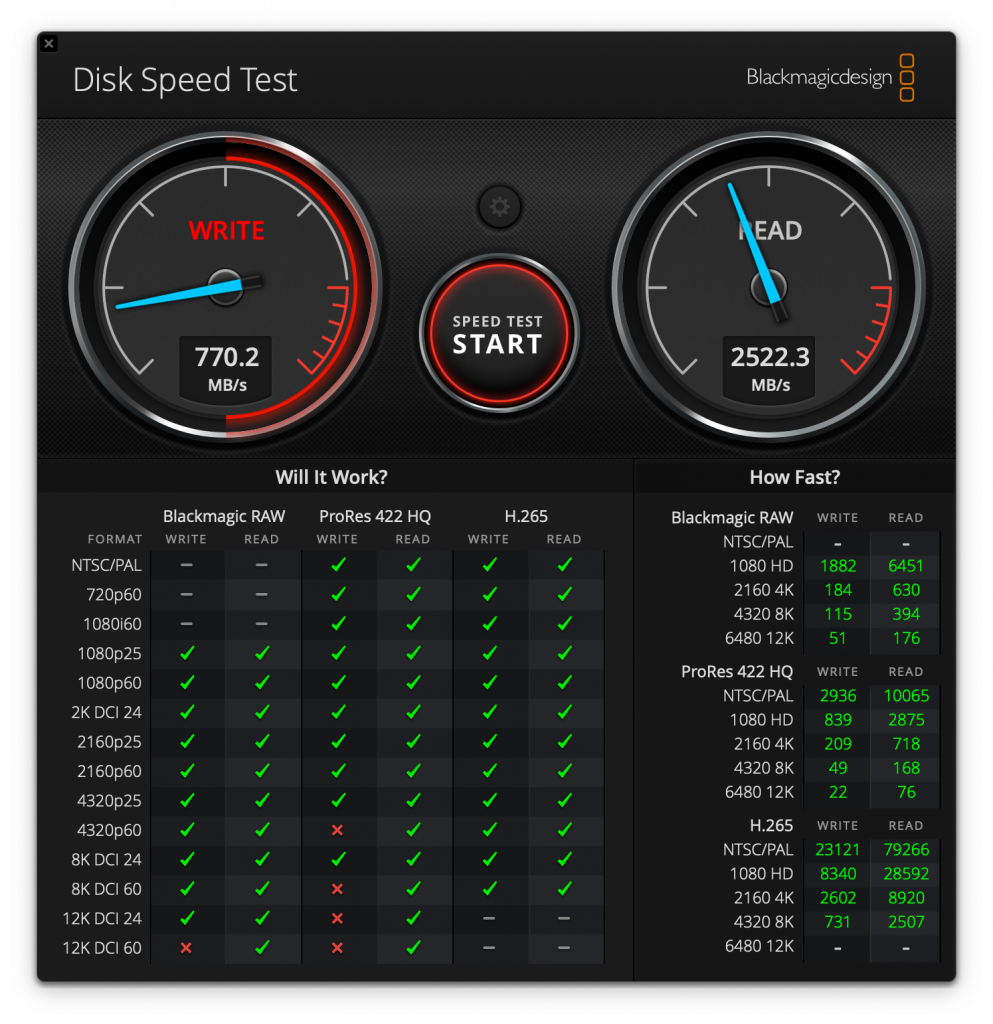The image size is (993, 1024).
Task: Click NTSC/PAL ProRes write checkmark
Action: pyautogui.click(x=338, y=564)
